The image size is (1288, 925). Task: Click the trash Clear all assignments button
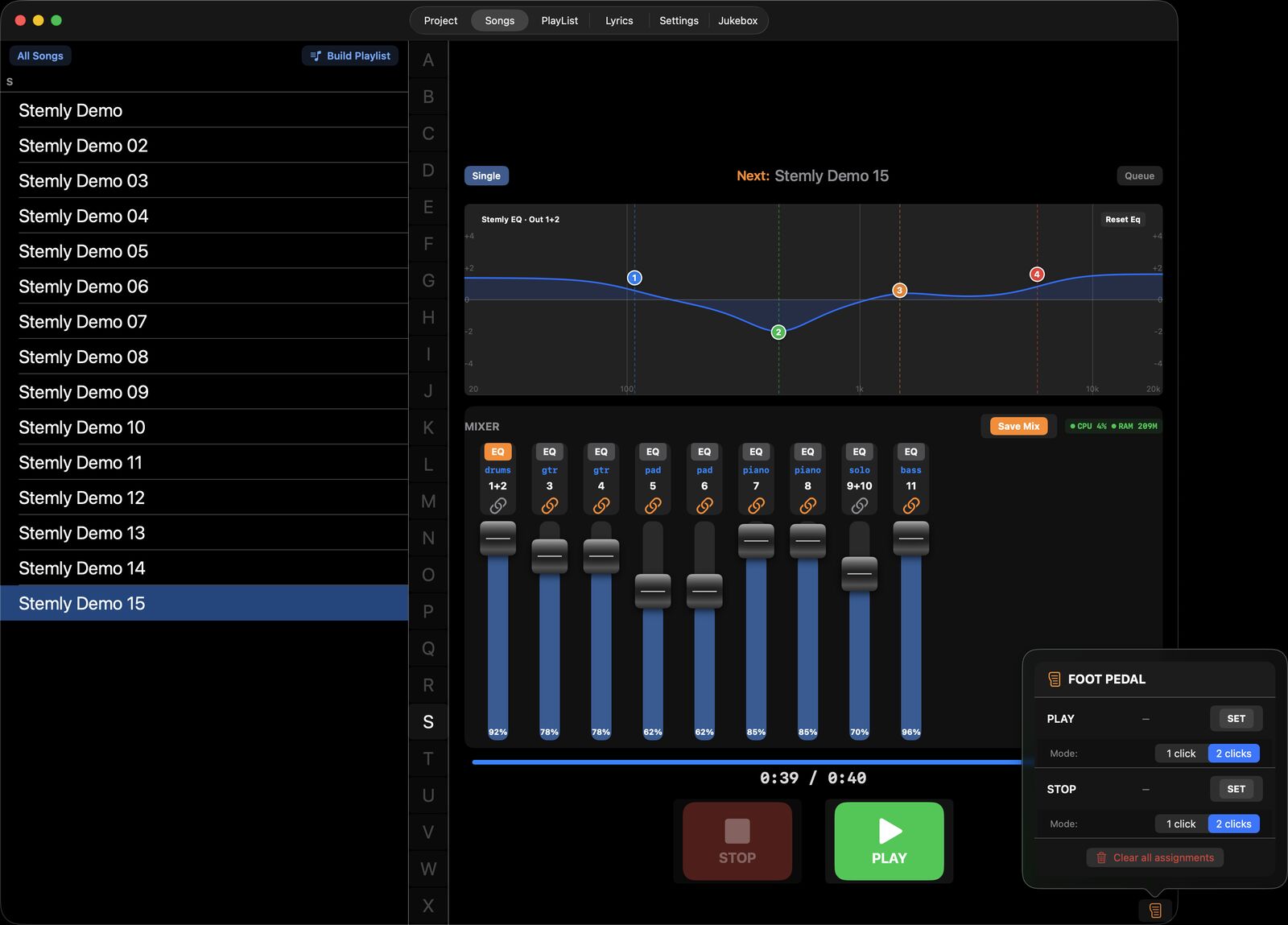pos(1155,857)
